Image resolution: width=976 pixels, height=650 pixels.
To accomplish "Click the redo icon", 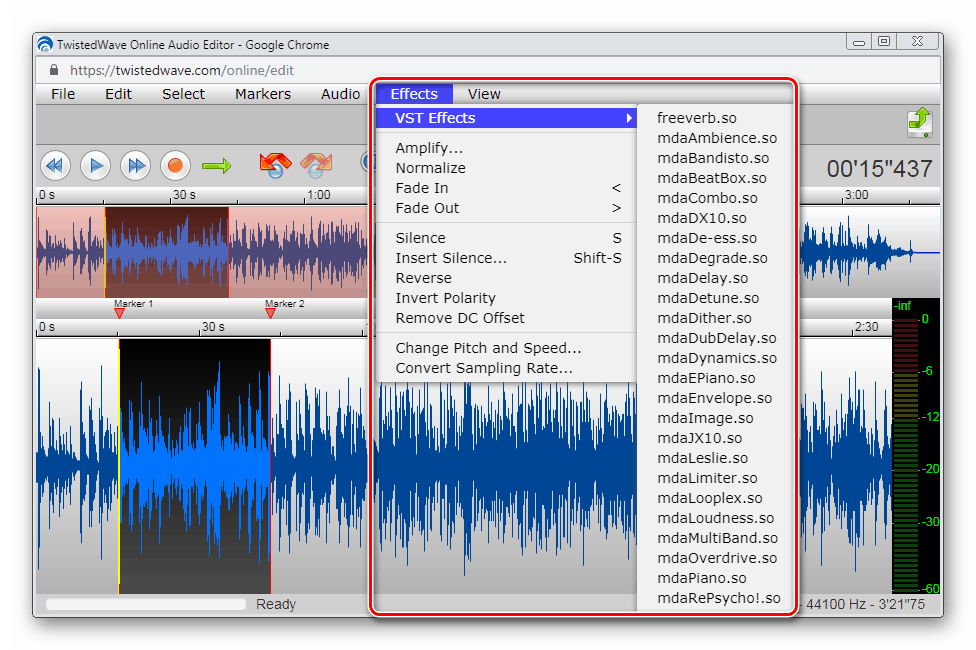I will 316,165.
